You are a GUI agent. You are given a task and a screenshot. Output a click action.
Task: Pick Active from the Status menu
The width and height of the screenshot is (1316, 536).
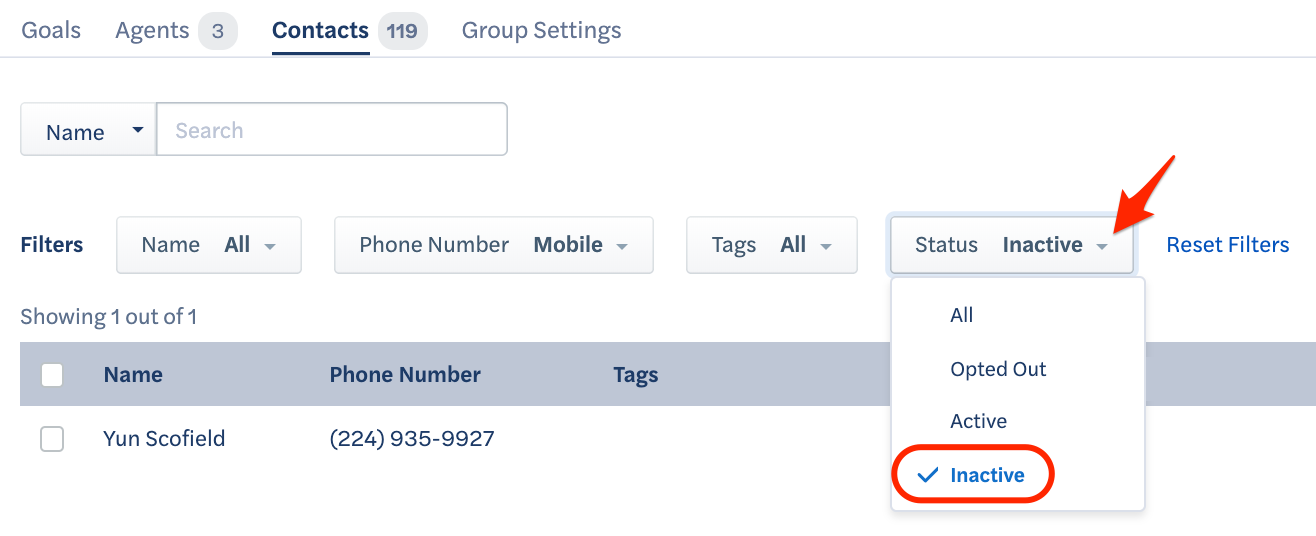point(978,421)
